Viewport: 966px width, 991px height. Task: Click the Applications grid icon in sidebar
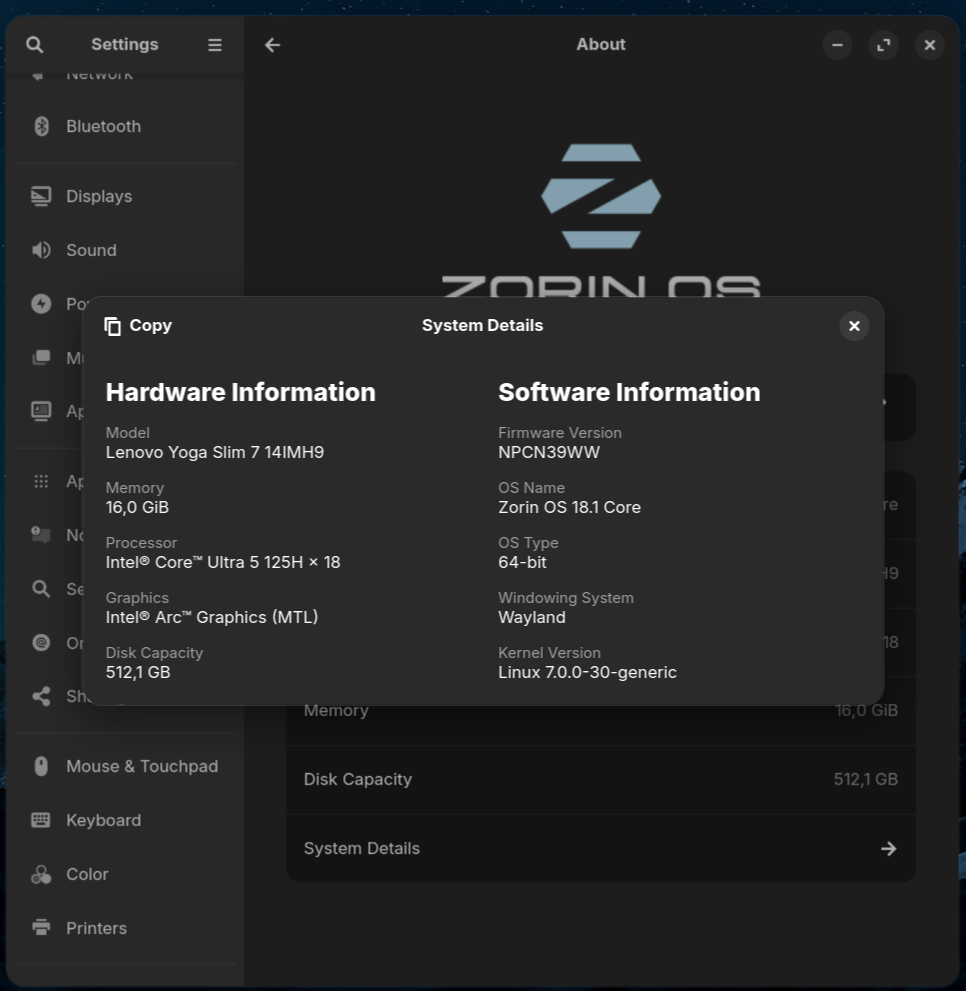pyautogui.click(x=41, y=482)
